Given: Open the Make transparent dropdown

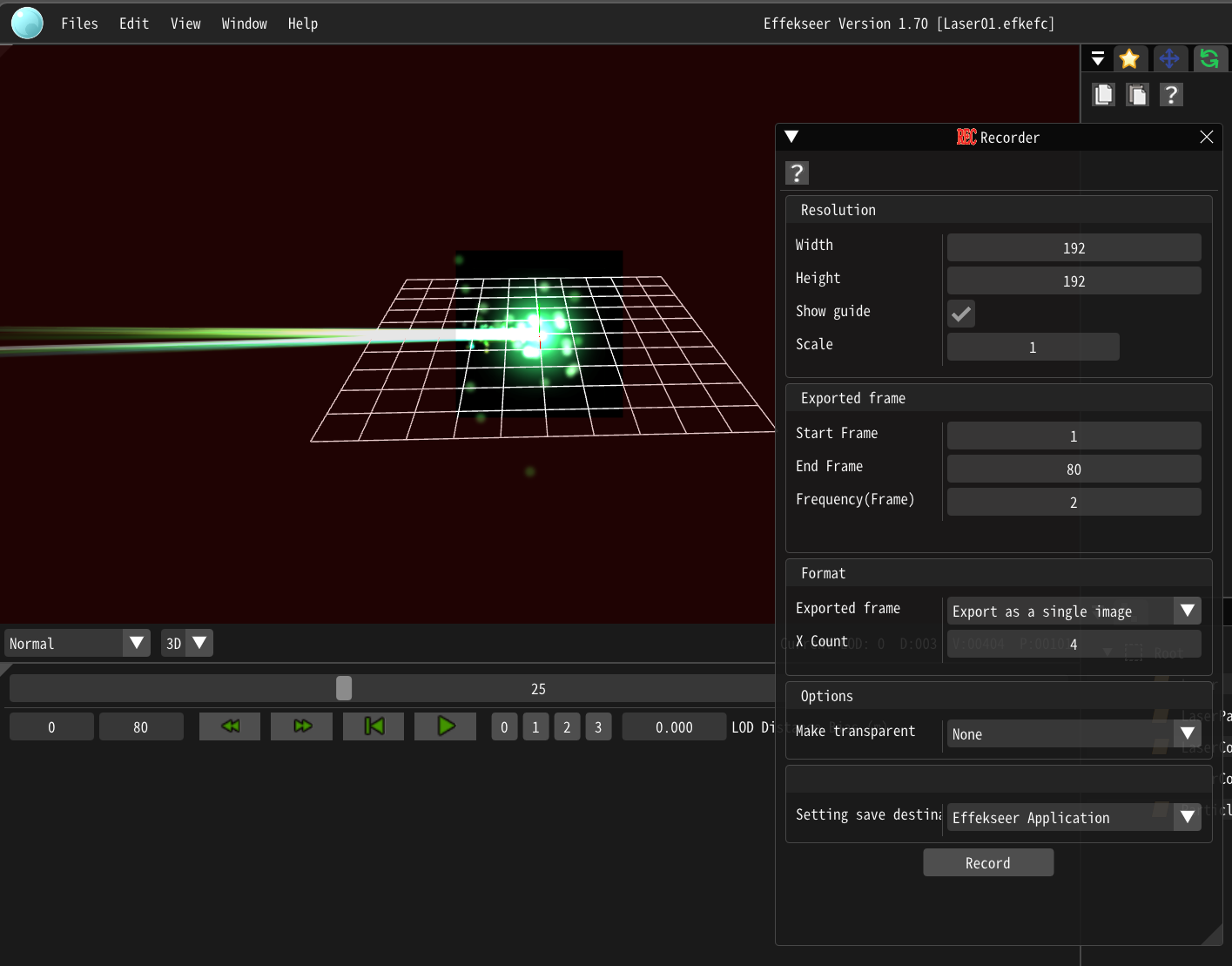Looking at the screenshot, I should (1074, 733).
